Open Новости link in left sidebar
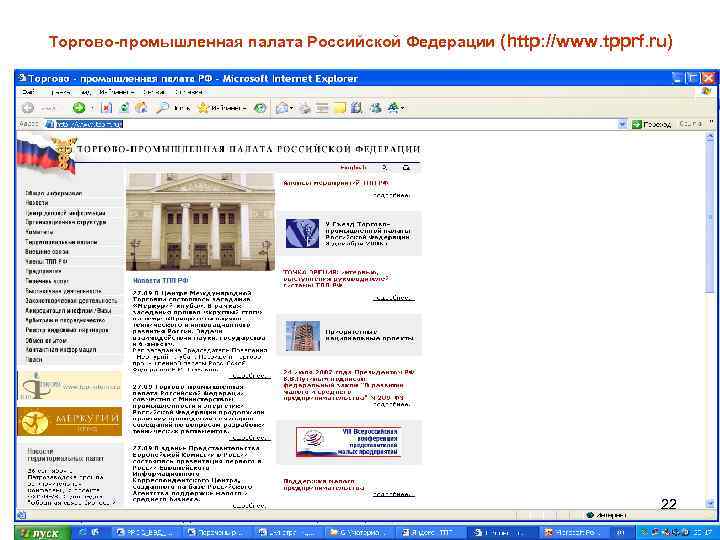Viewport: 720px width, 540px height. click(x=37, y=203)
